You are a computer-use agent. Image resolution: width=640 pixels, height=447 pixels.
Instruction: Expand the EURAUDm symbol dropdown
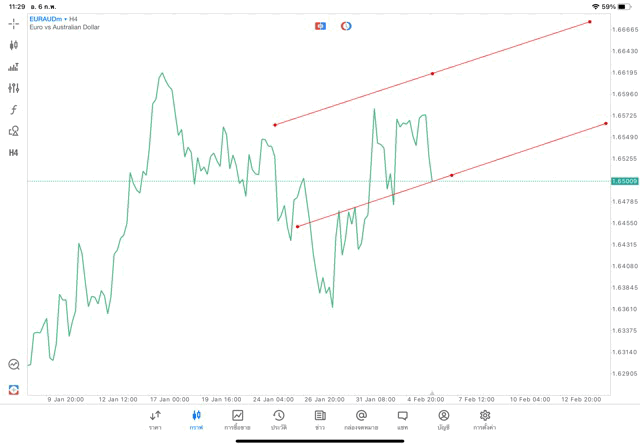point(48,18)
